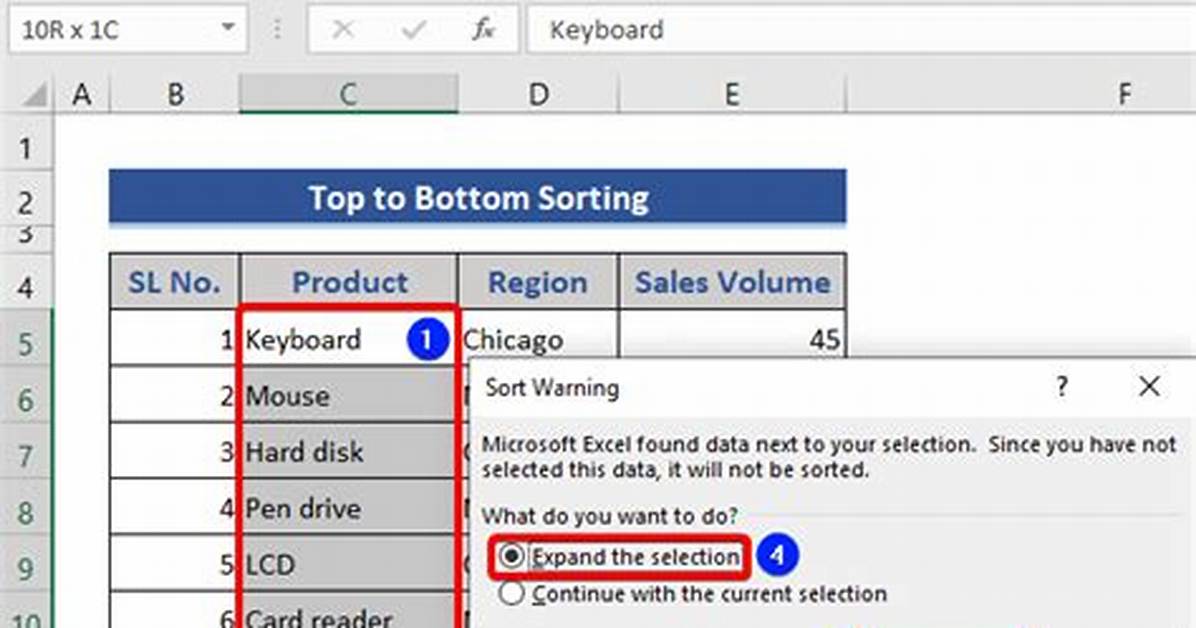Viewport: 1196px width, 628px height.
Task: Click the sales volume cell showing 45
Action: tap(732, 336)
